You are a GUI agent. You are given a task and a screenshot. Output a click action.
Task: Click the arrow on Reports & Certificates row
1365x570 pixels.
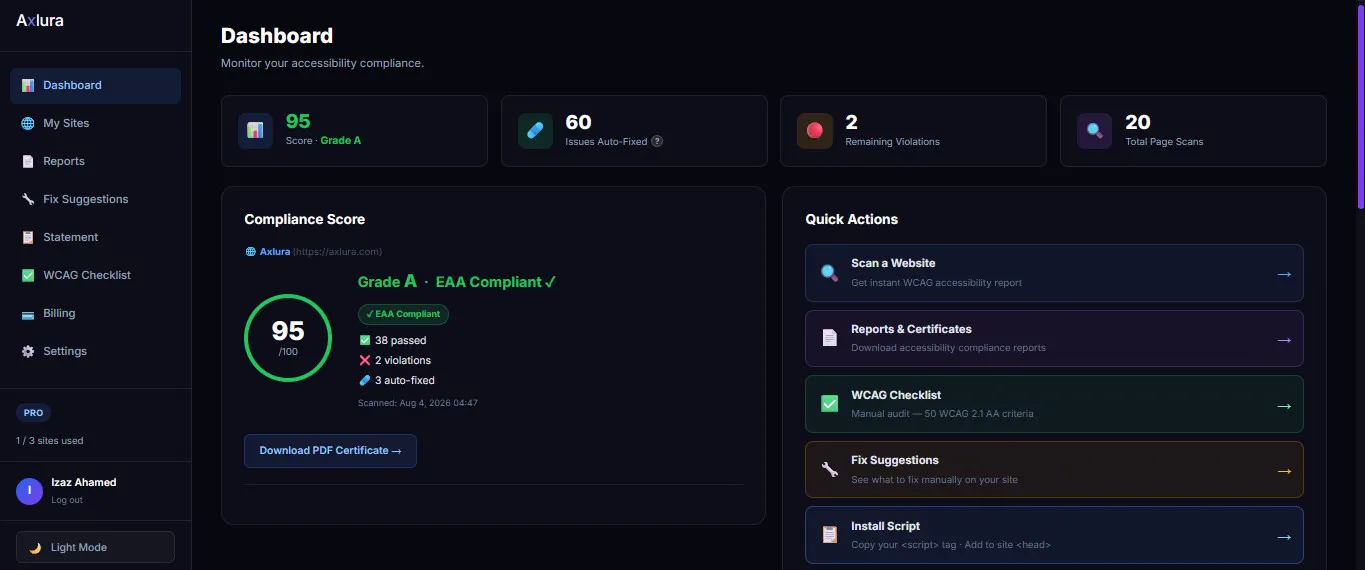tap(1284, 340)
